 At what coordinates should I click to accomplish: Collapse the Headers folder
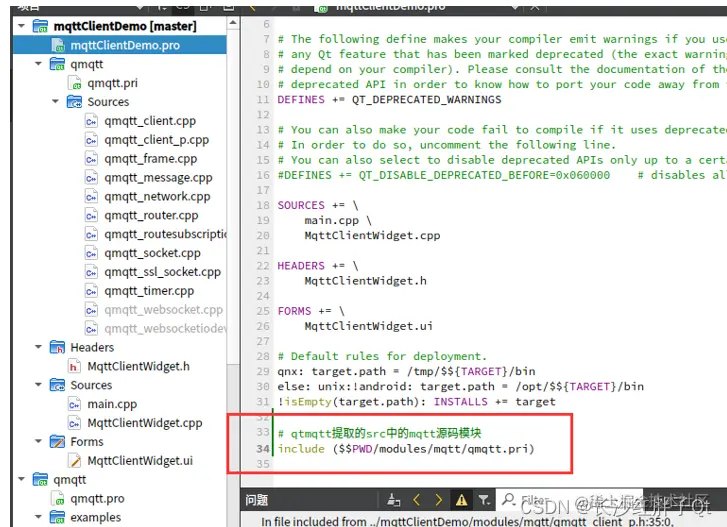click(38, 347)
